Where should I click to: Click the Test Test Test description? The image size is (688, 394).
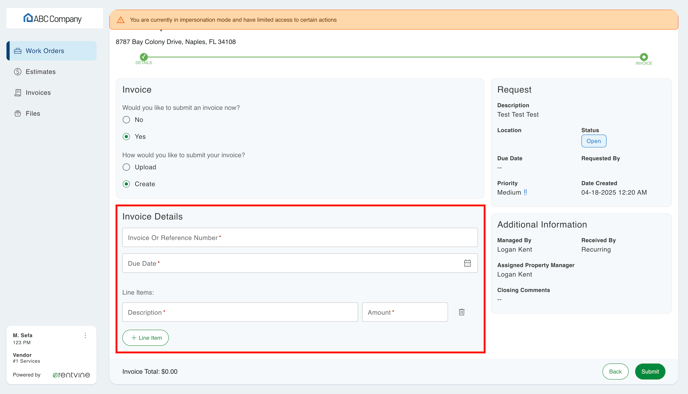coord(518,114)
